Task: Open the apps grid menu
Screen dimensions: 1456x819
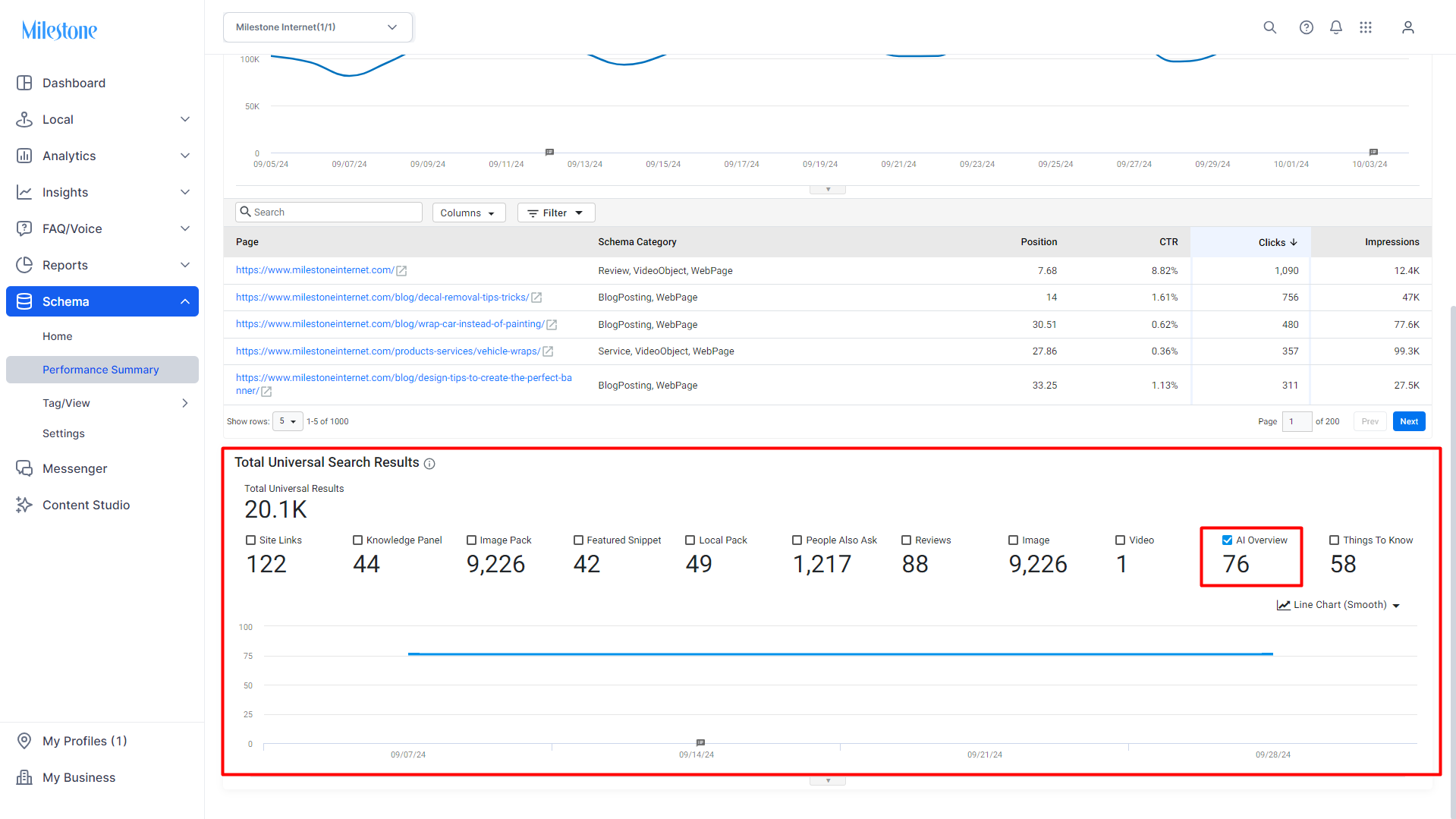Action: tap(1366, 27)
